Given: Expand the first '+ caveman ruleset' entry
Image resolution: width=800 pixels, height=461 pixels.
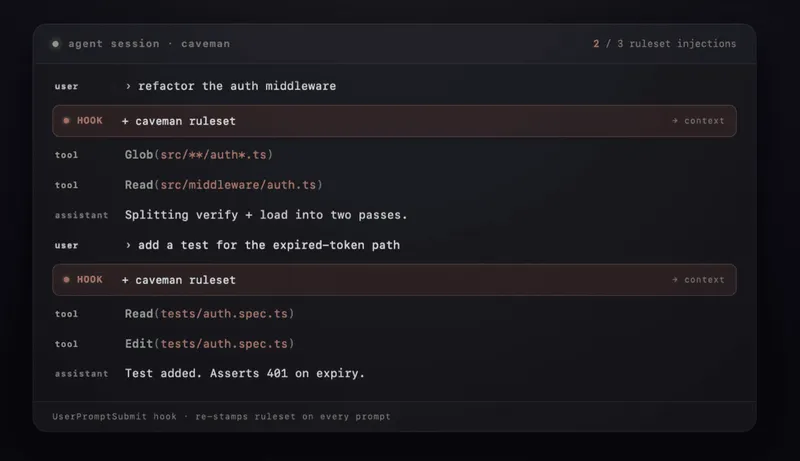Looking at the screenshot, I should [x=178, y=121].
